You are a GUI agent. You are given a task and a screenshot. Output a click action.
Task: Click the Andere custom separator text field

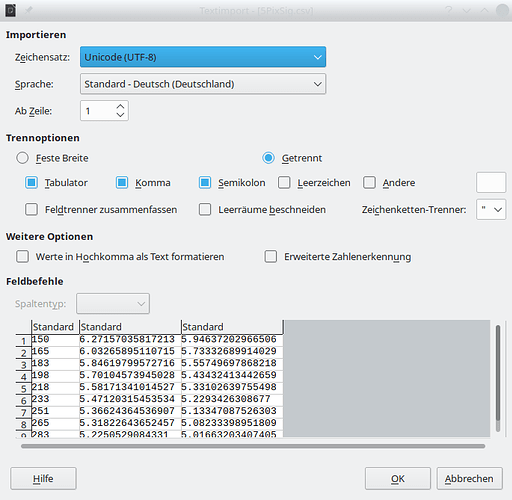tap(491, 183)
